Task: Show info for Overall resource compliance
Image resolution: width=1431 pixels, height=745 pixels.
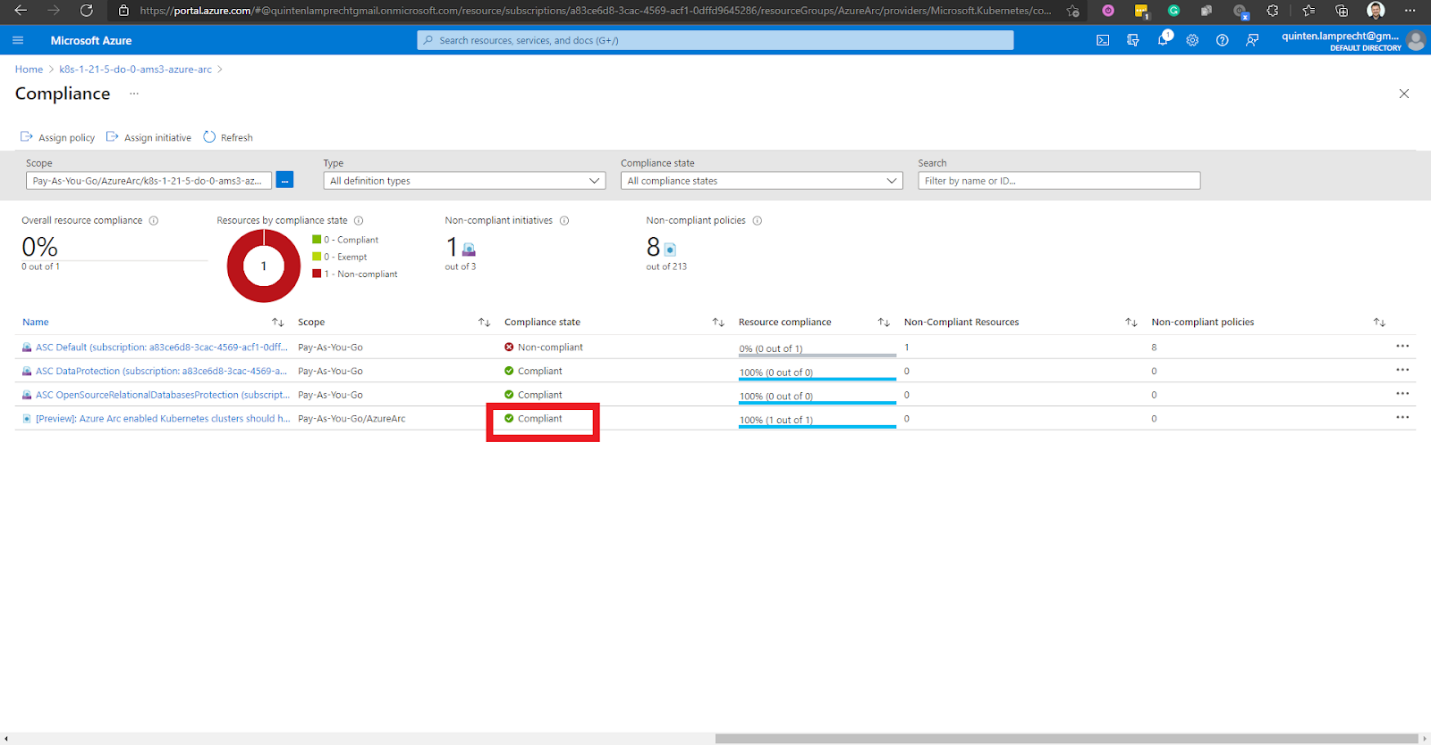Action: pos(153,220)
